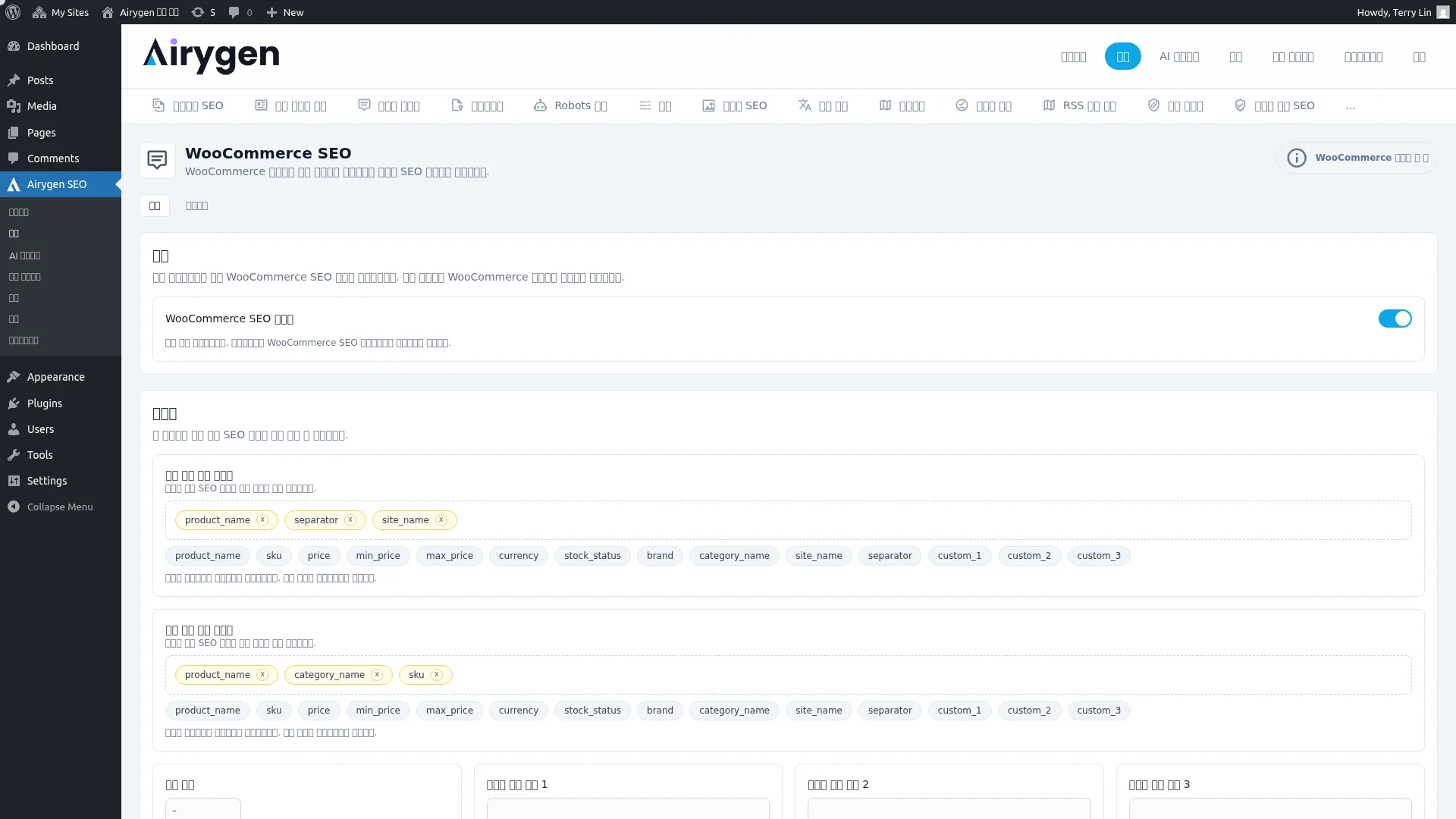The image size is (1456, 819).
Task: Open the Robots tab
Action: (570, 105)
